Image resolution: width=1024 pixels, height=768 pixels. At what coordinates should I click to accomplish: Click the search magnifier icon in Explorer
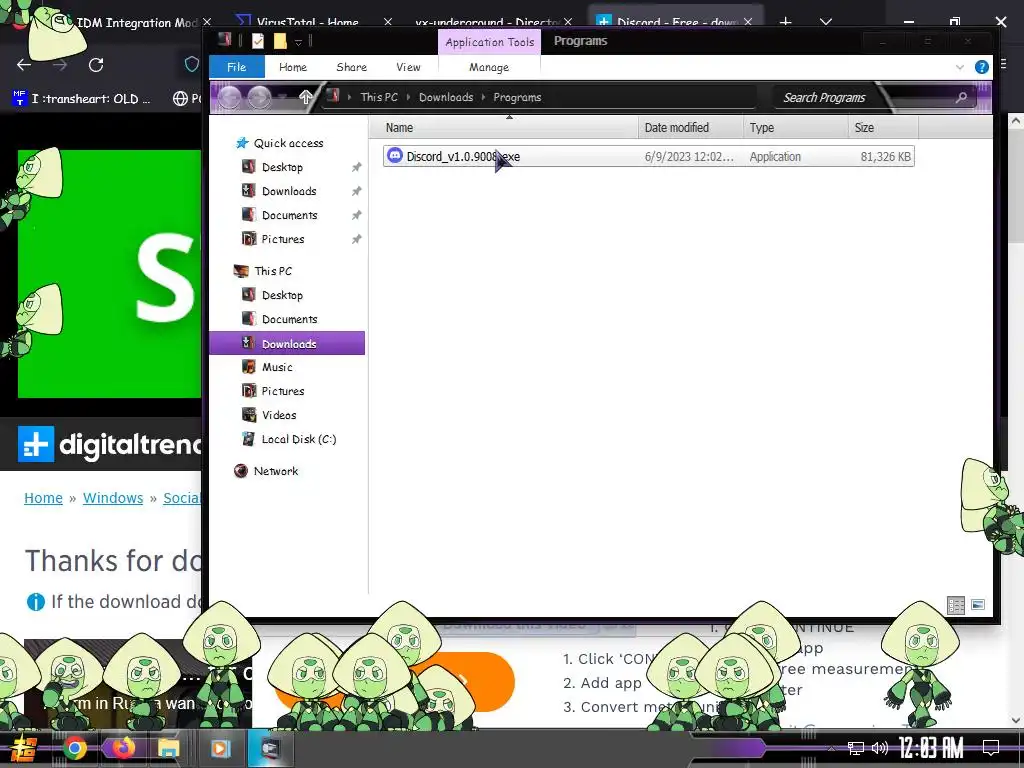961,97
